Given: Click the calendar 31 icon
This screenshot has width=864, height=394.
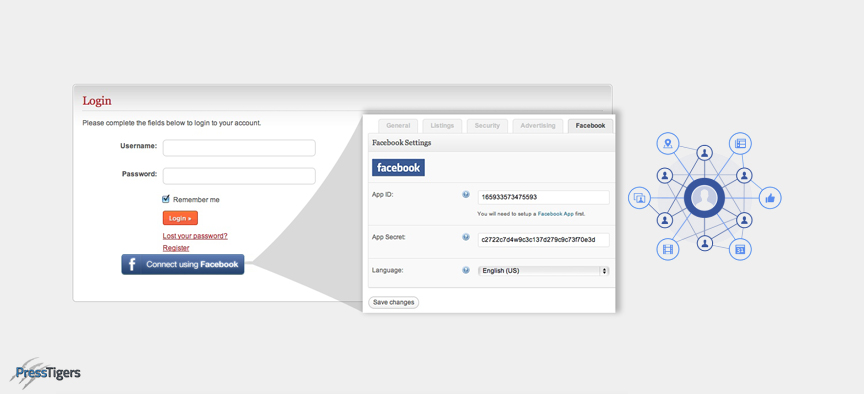Looking at the screenshot, I should (x=741, y=250).
